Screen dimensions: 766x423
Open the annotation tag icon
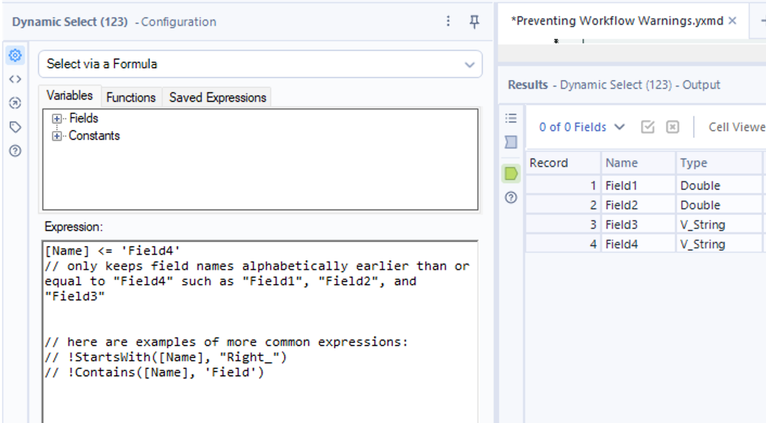pyautogui.click(x=15, y=127)
